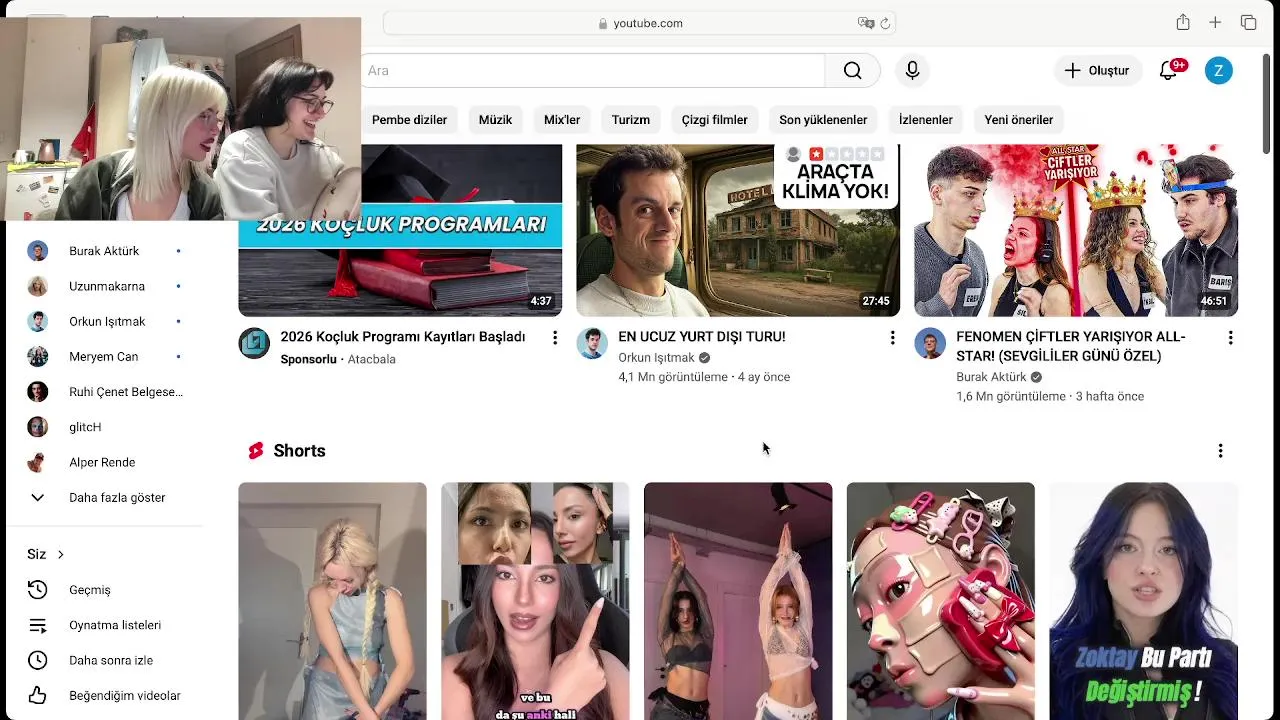The height and width of the screenshot is (720, 1280).
Task: Open Zoktay Bu Partı Değiştirmiş Short
Action: click(1144, 601)
